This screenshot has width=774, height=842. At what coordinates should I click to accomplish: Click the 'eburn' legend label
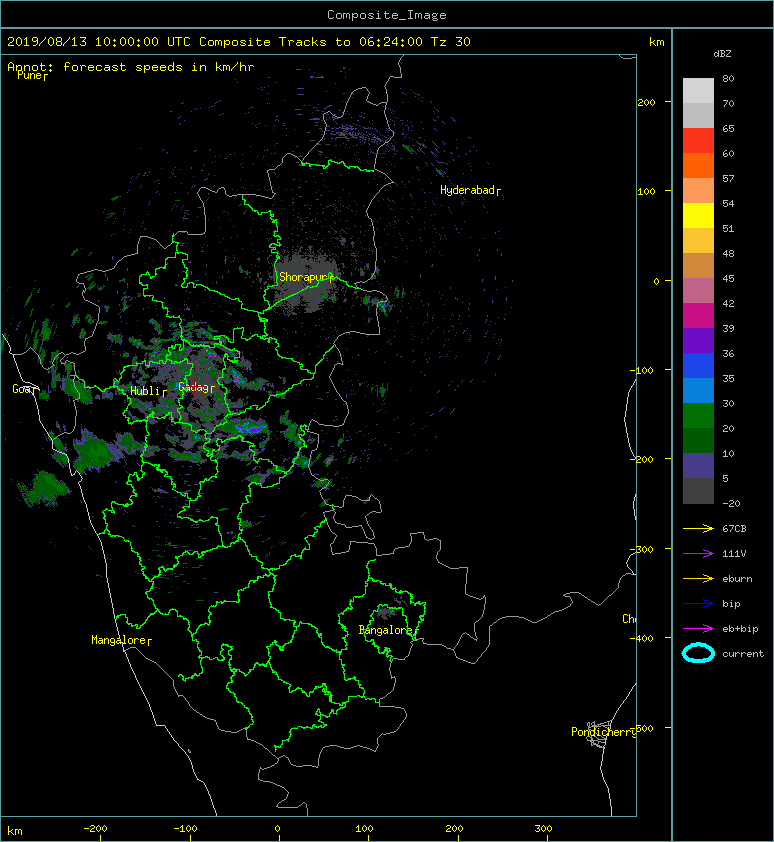click(x=737, y=579)
